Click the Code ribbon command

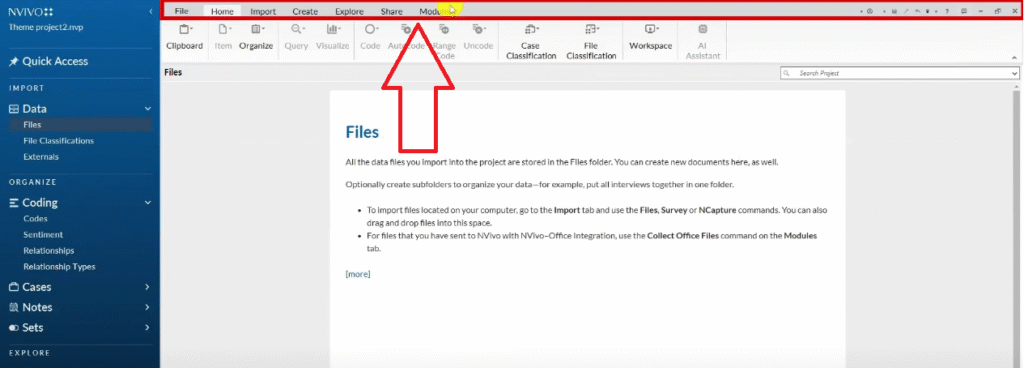(x=370, y=37)
